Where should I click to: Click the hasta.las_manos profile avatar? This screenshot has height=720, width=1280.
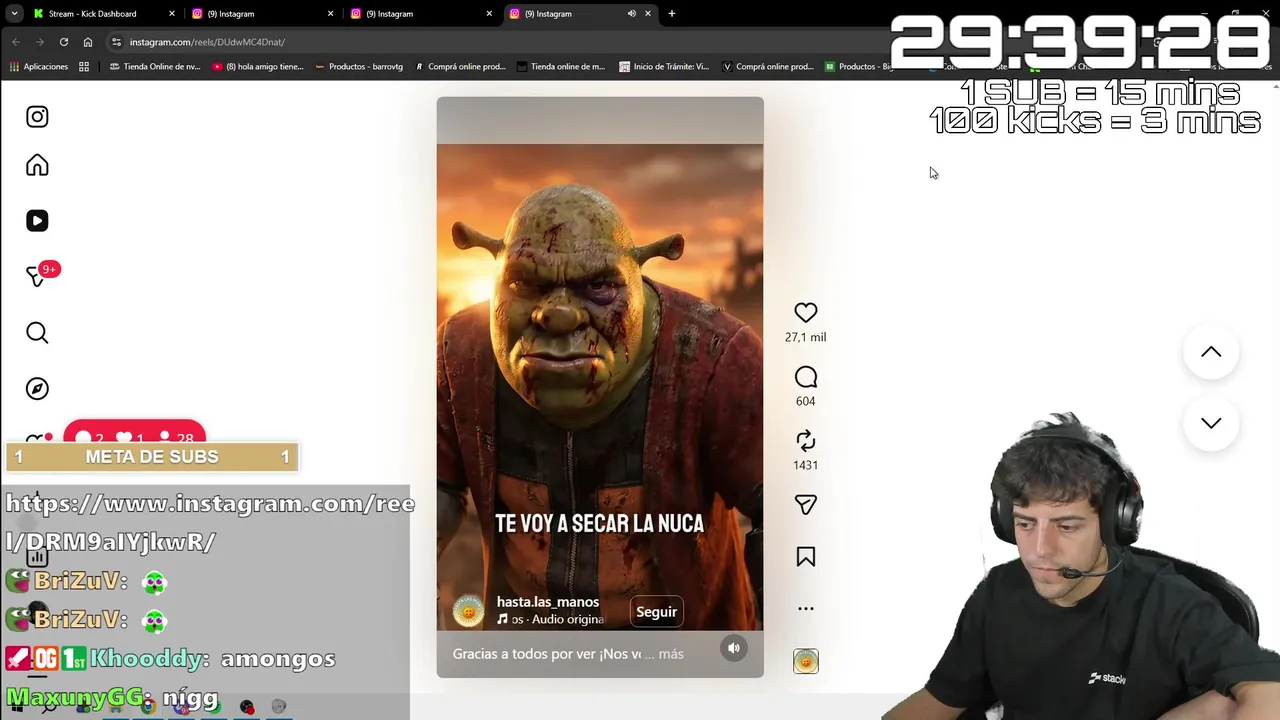(468, 611)
